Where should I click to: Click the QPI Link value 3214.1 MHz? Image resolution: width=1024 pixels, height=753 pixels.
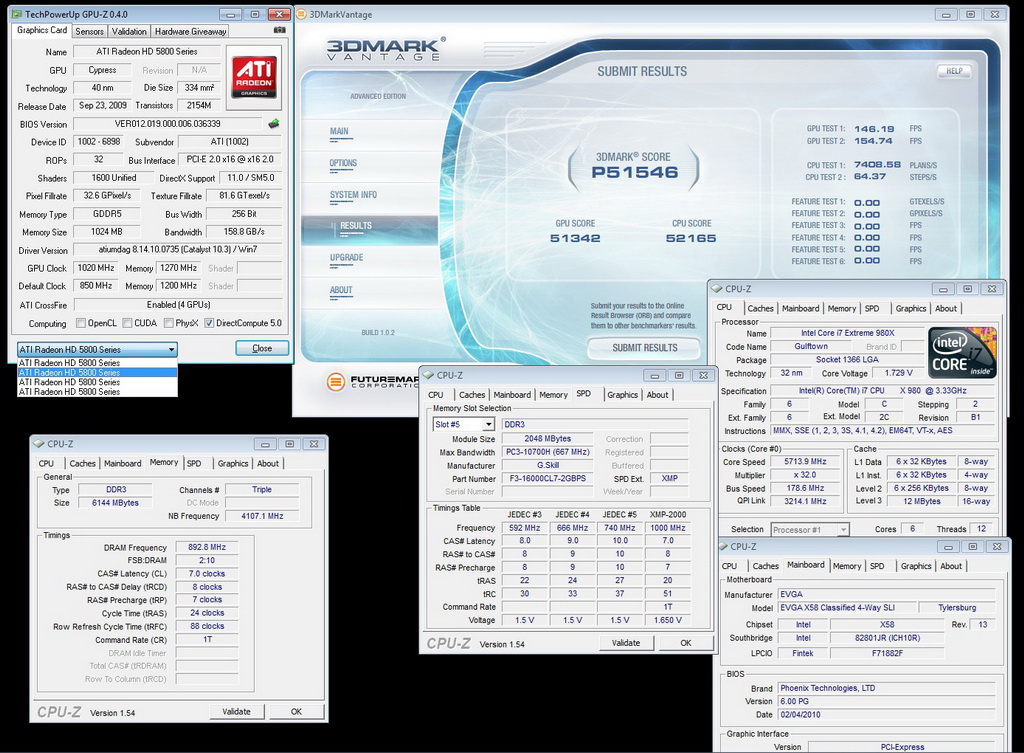click(x=806, y=501)
